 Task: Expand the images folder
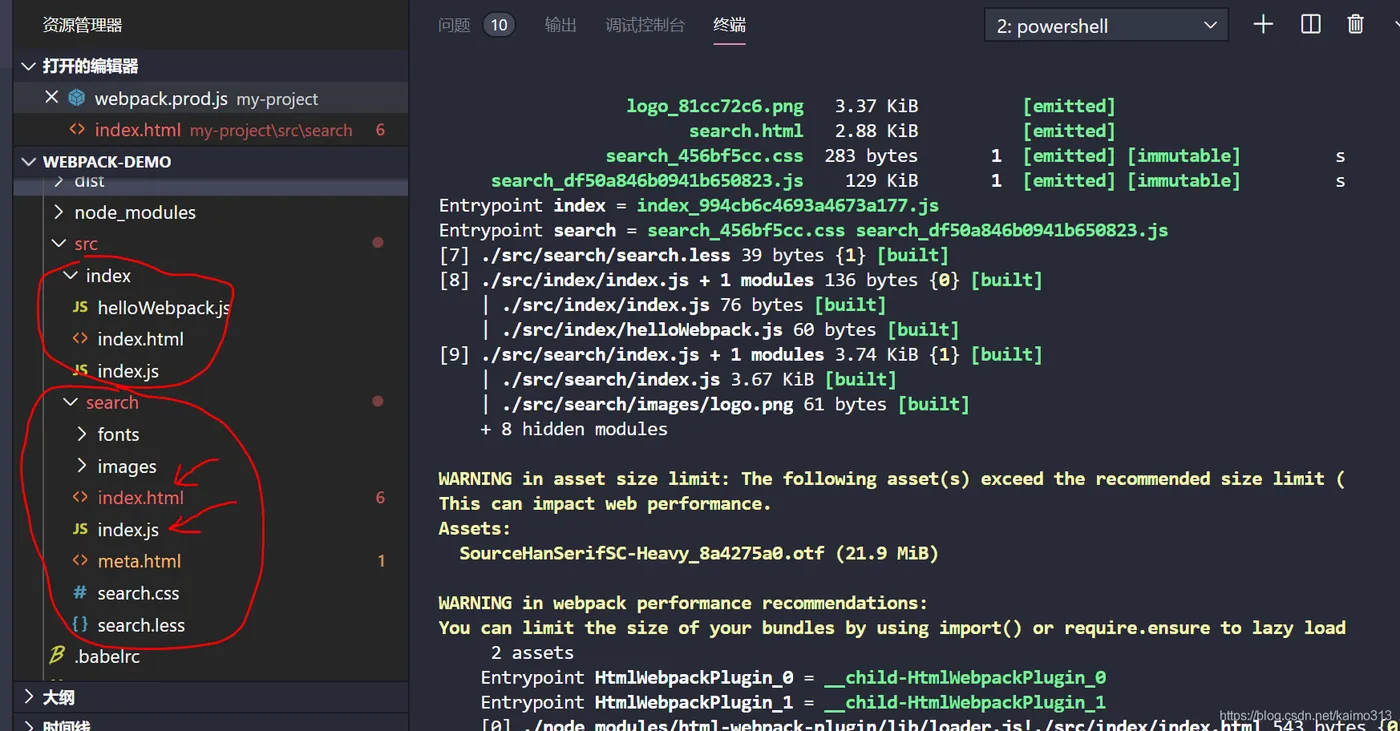pos(127,467)
